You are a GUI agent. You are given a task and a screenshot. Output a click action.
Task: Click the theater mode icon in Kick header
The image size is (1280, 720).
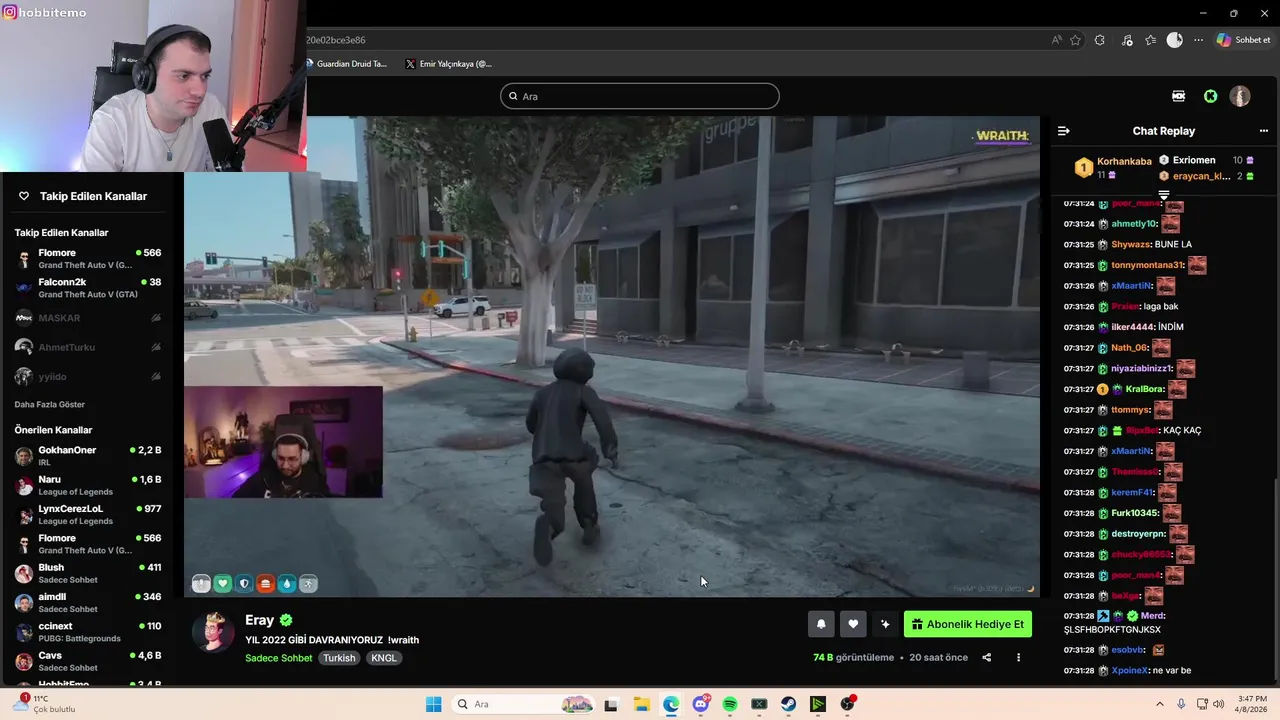tap(1178, 96)
